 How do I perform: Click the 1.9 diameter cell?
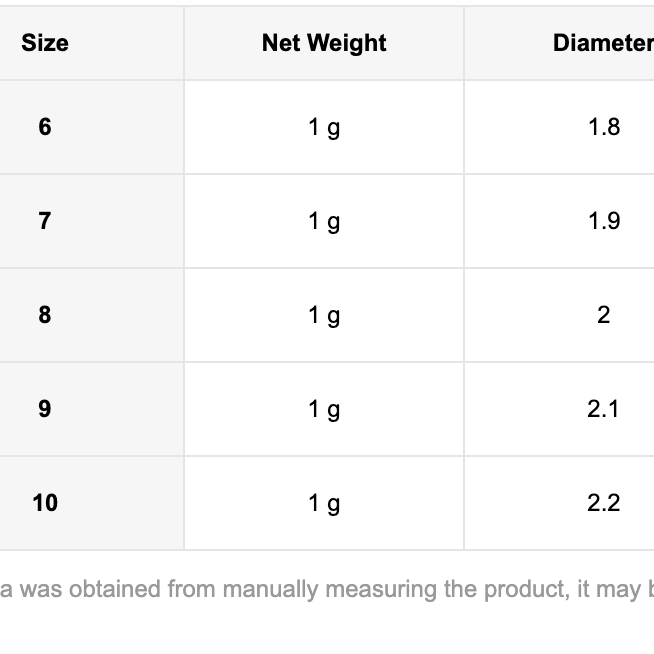[604, 221]
